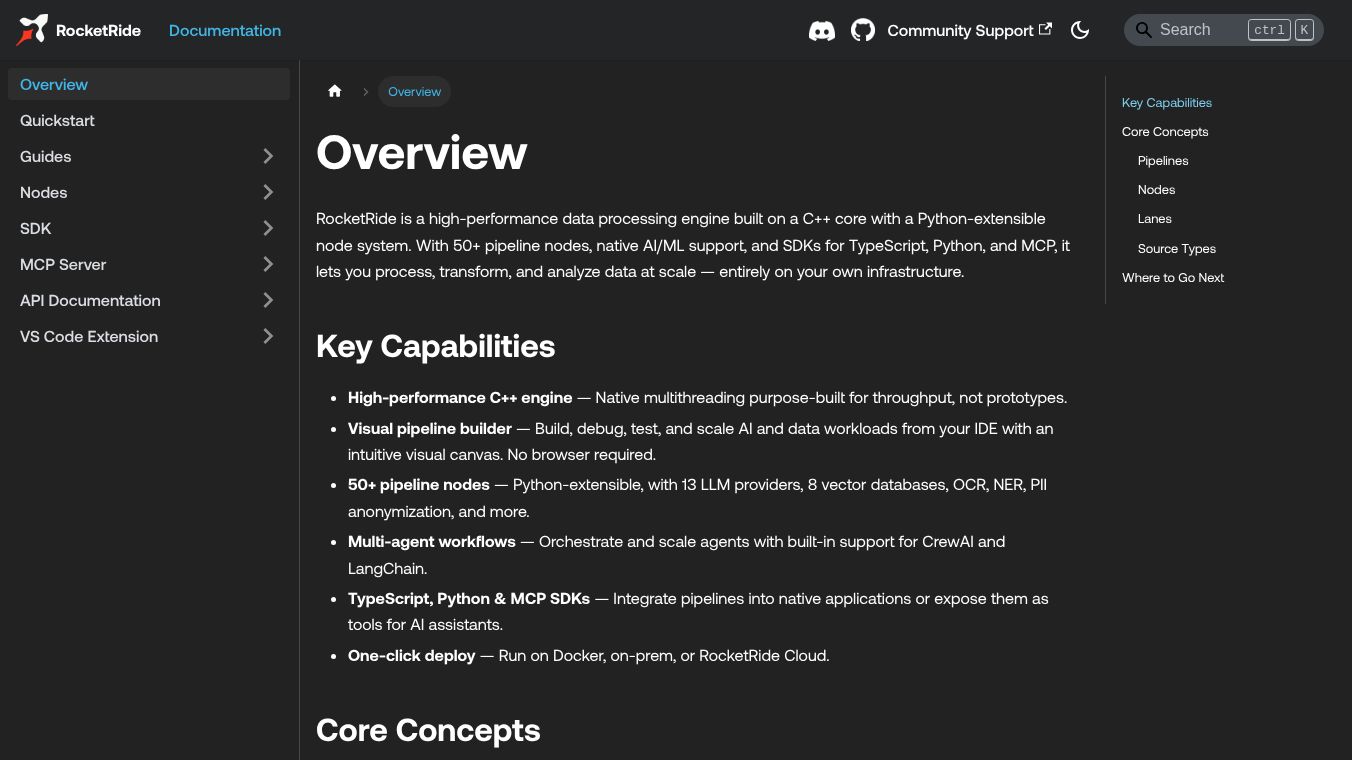Image resolution: width=1352 pixels, height=760 pixels.
Task: Click the home breadcrumb icon
Action: (x=335, y=92)
